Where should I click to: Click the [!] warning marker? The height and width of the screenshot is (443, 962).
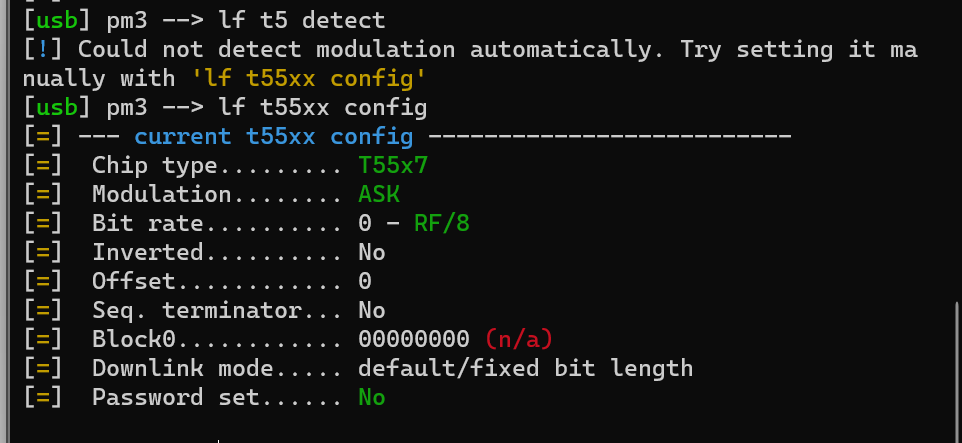pyautogui.click(x=43, y=50)
